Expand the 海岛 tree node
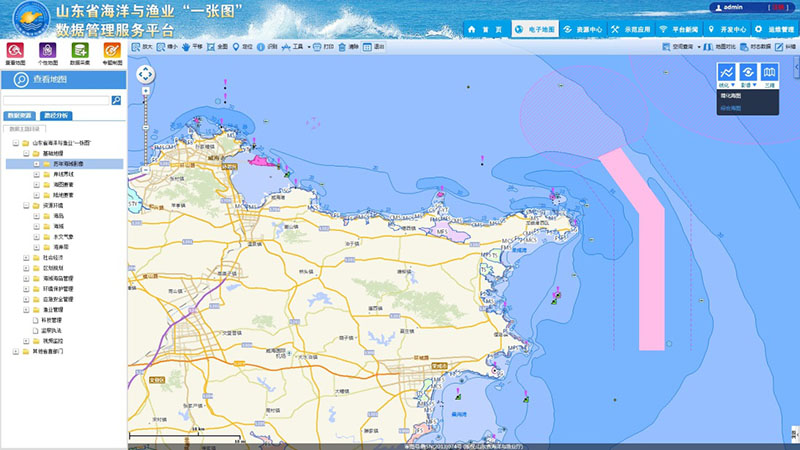Viewport: 800px width, 450px height. tap(36, 216)
